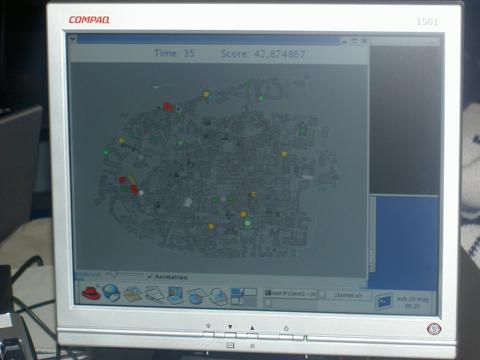Image resolution: width=480 pixels, height=360 pixels.
Task: Launch the printer manager panel icon
Action: point(217,296)
